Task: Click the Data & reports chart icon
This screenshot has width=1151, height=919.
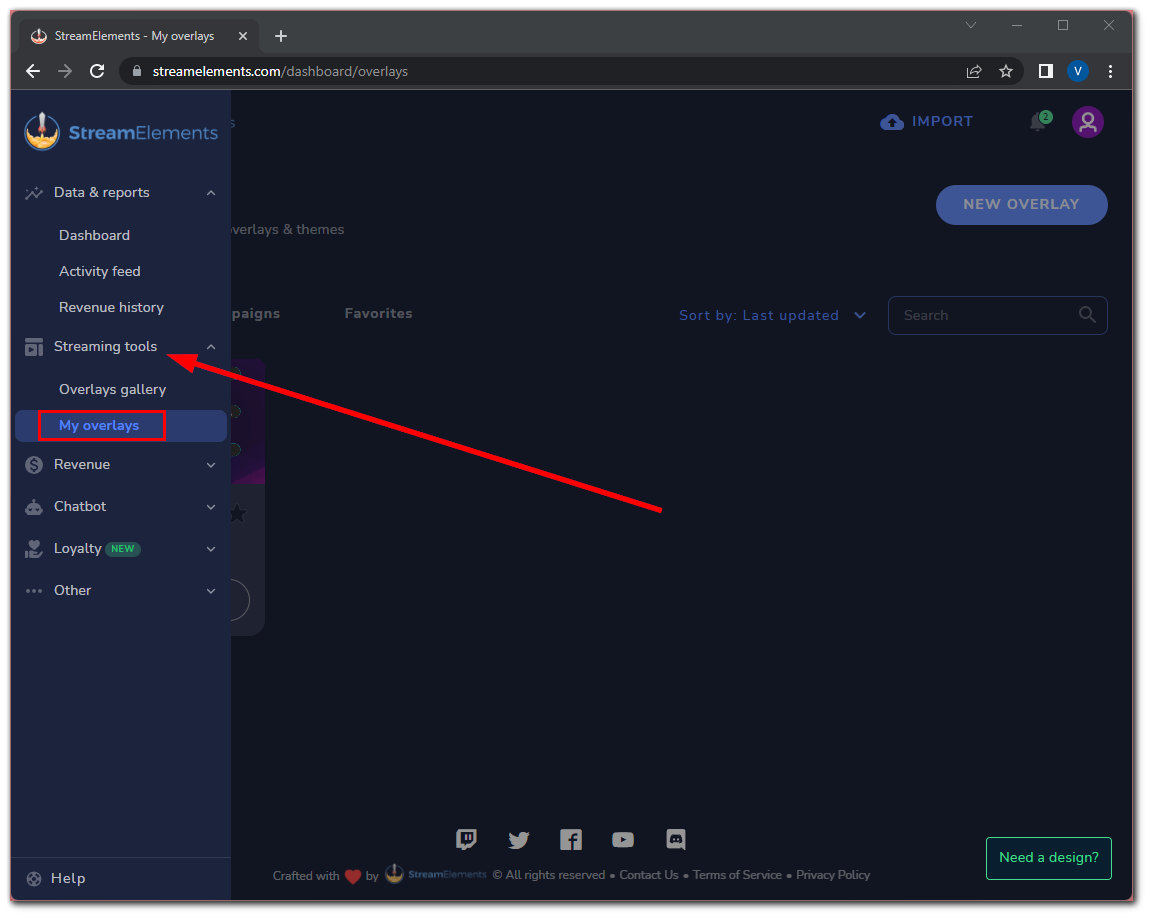Action: point(34,193)
